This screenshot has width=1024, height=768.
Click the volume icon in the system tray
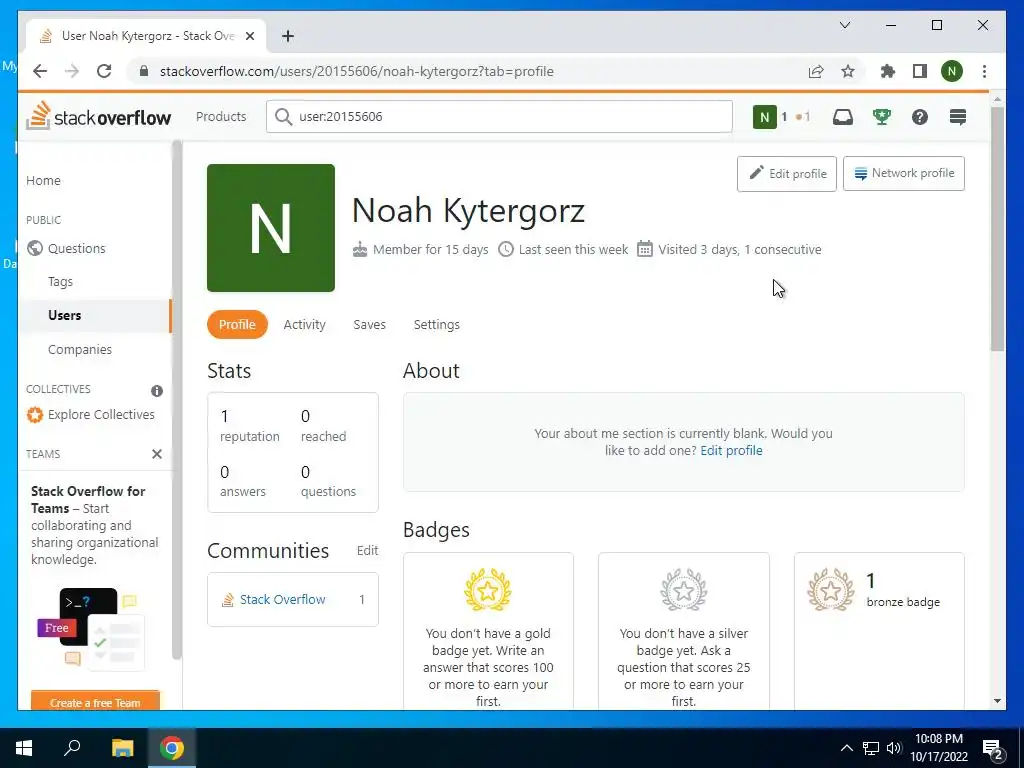point(893,748)
